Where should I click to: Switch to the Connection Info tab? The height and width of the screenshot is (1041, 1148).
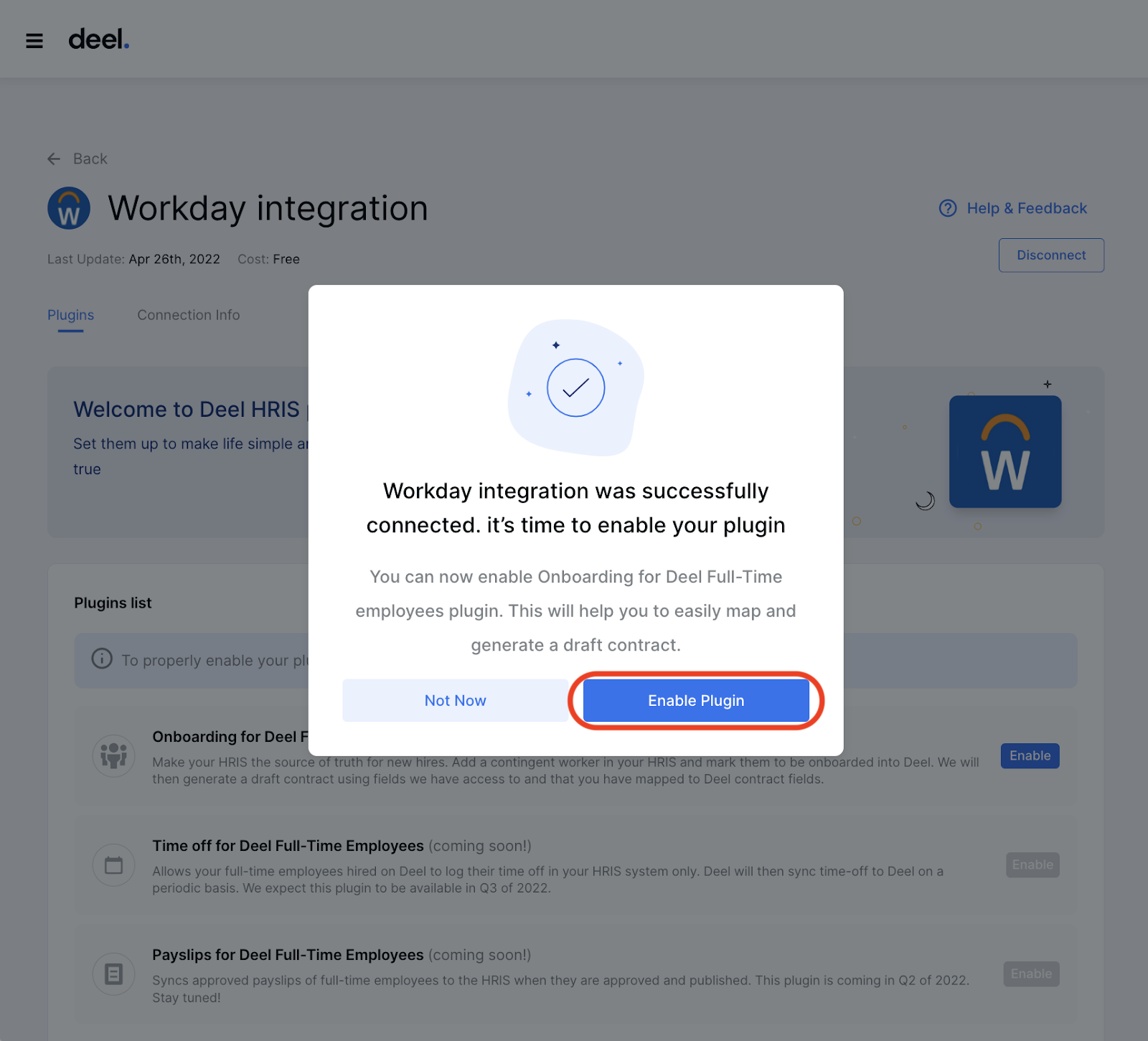[188, 315]
